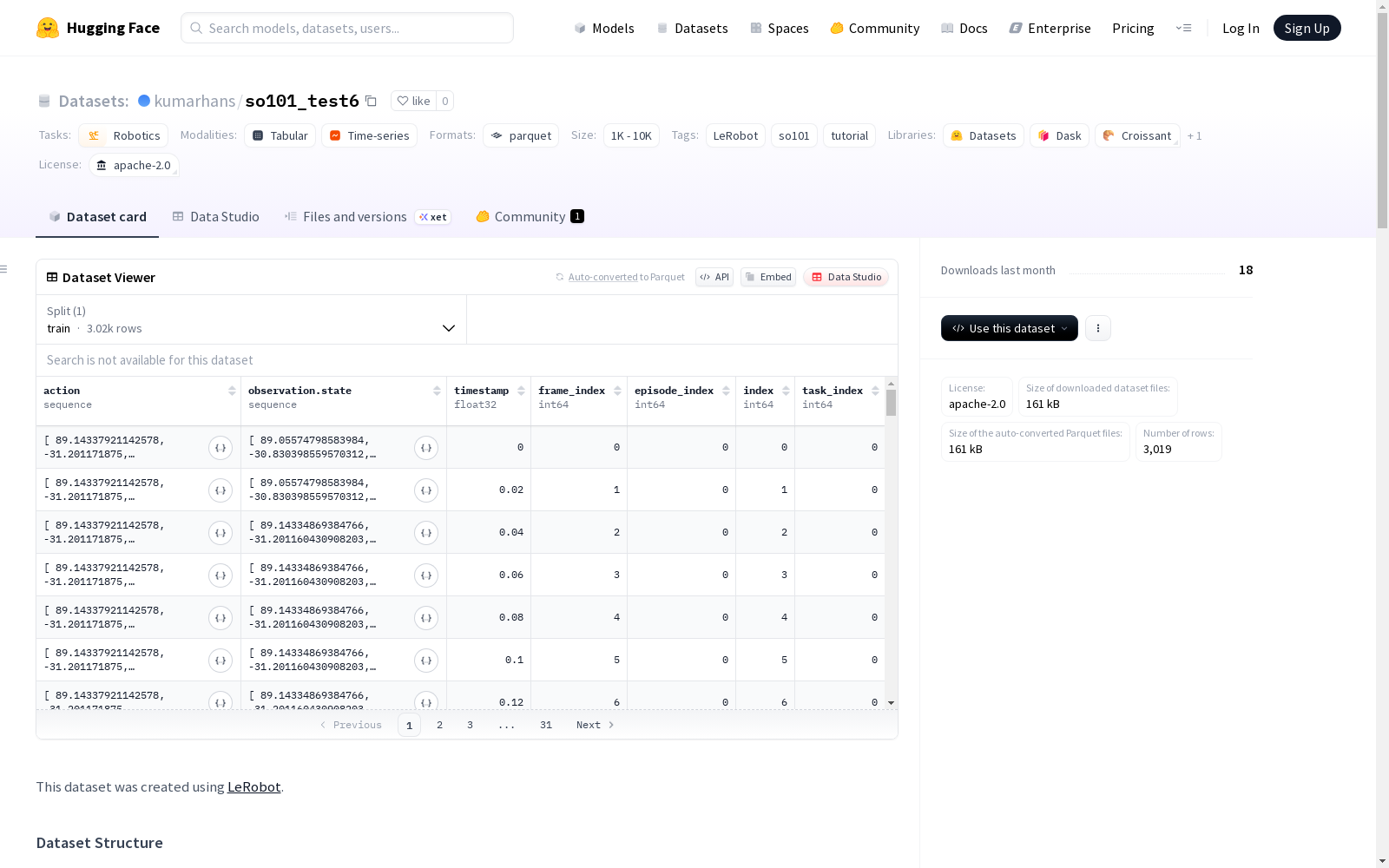Sort by the action column
Viewport: 1389px width, 868px height.
click(x=232, y=391)
